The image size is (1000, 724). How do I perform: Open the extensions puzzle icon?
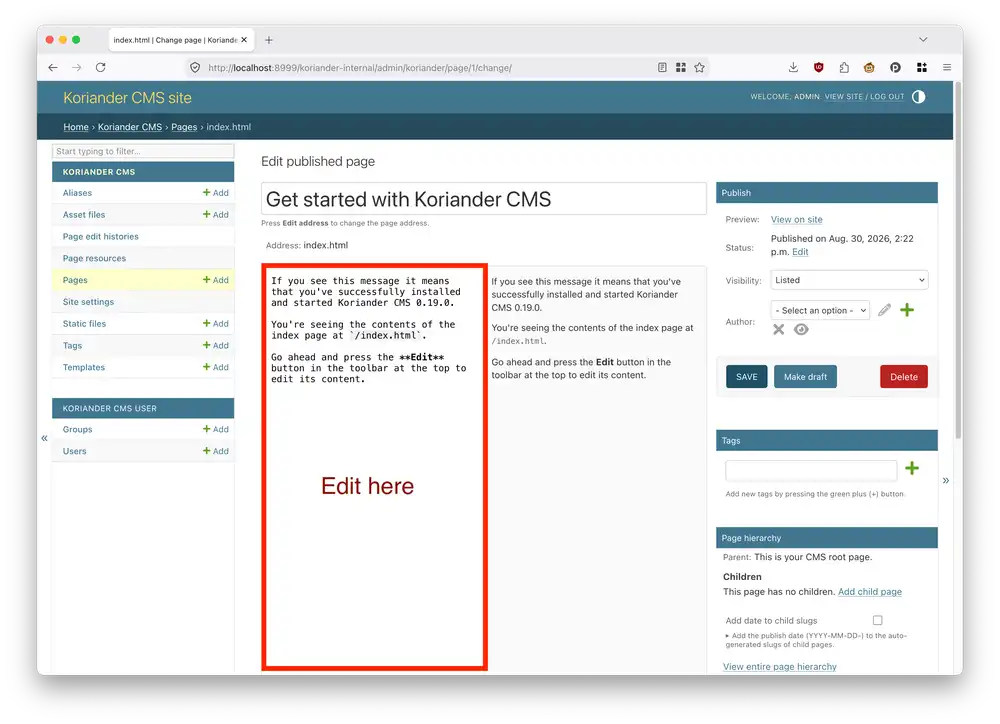point(844,68)
